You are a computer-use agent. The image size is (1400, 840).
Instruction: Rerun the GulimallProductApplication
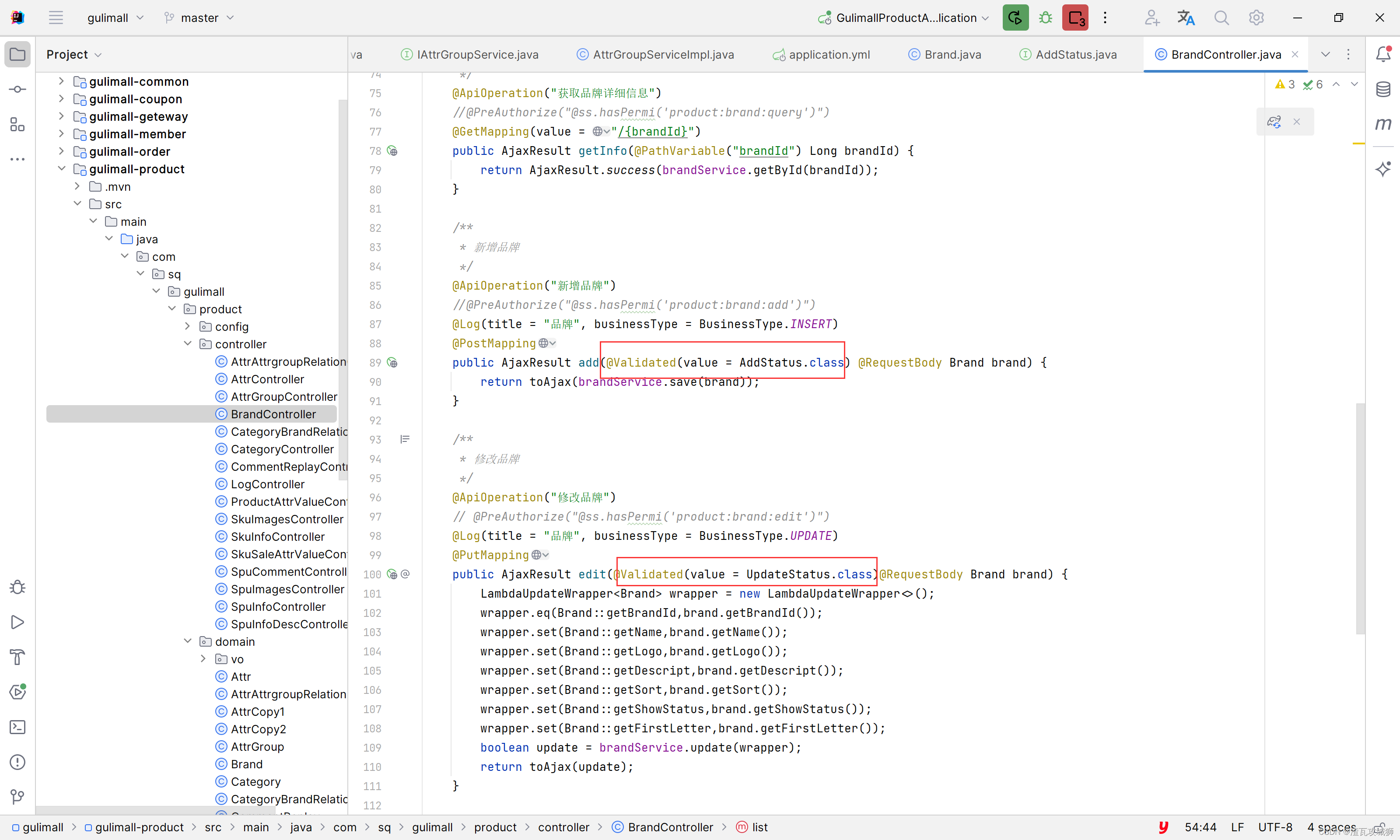pos(1015,17)
